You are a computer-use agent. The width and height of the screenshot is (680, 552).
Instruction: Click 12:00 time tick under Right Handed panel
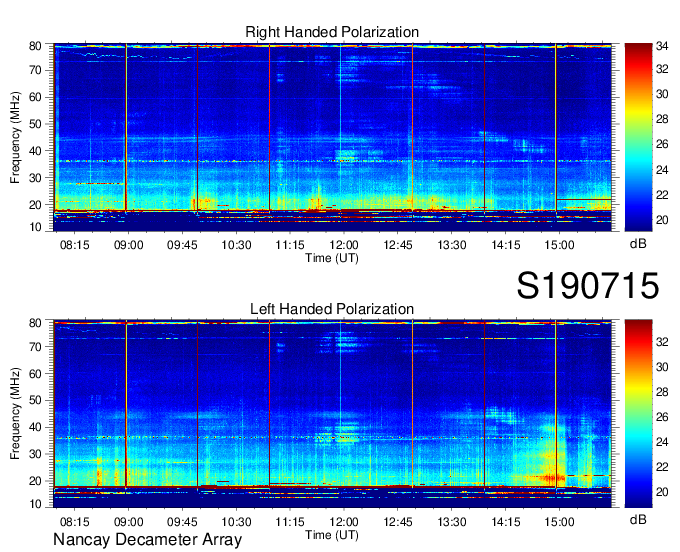[344, 245]
